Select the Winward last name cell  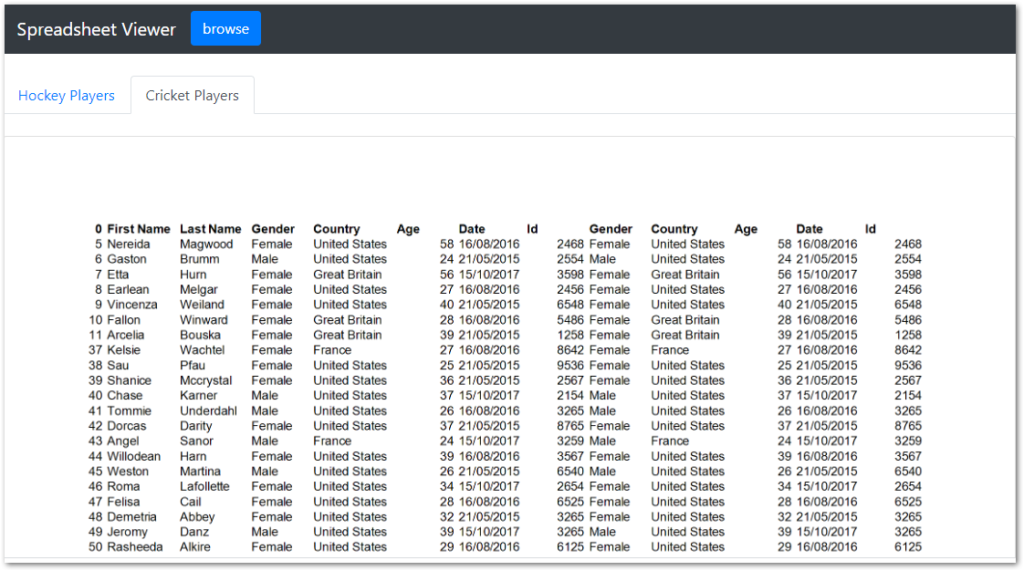point(204,320)
